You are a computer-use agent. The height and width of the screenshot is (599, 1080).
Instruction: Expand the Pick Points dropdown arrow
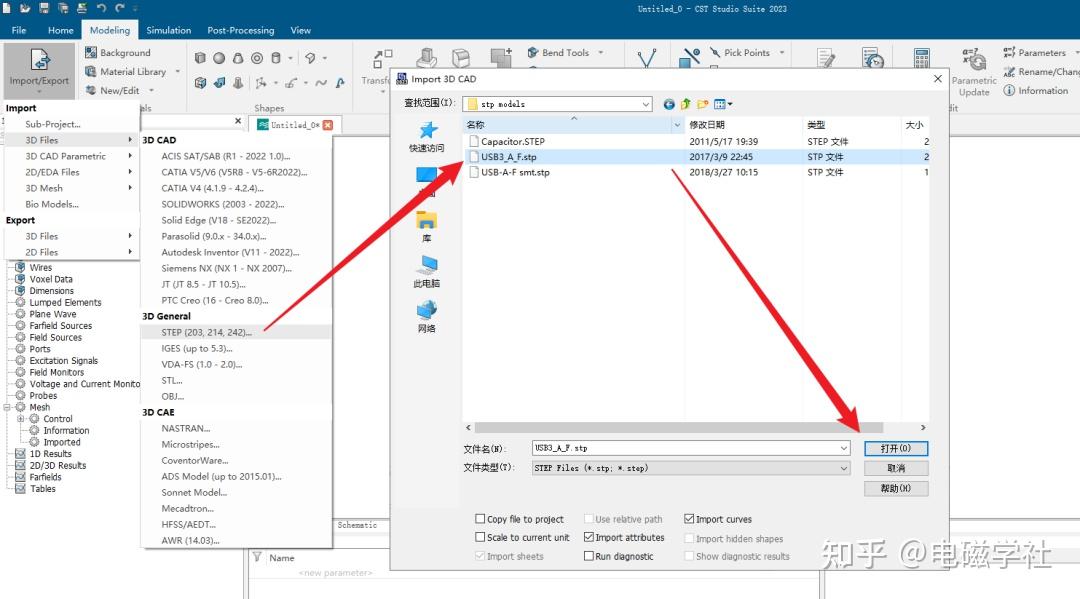click(x=782, y=52)
